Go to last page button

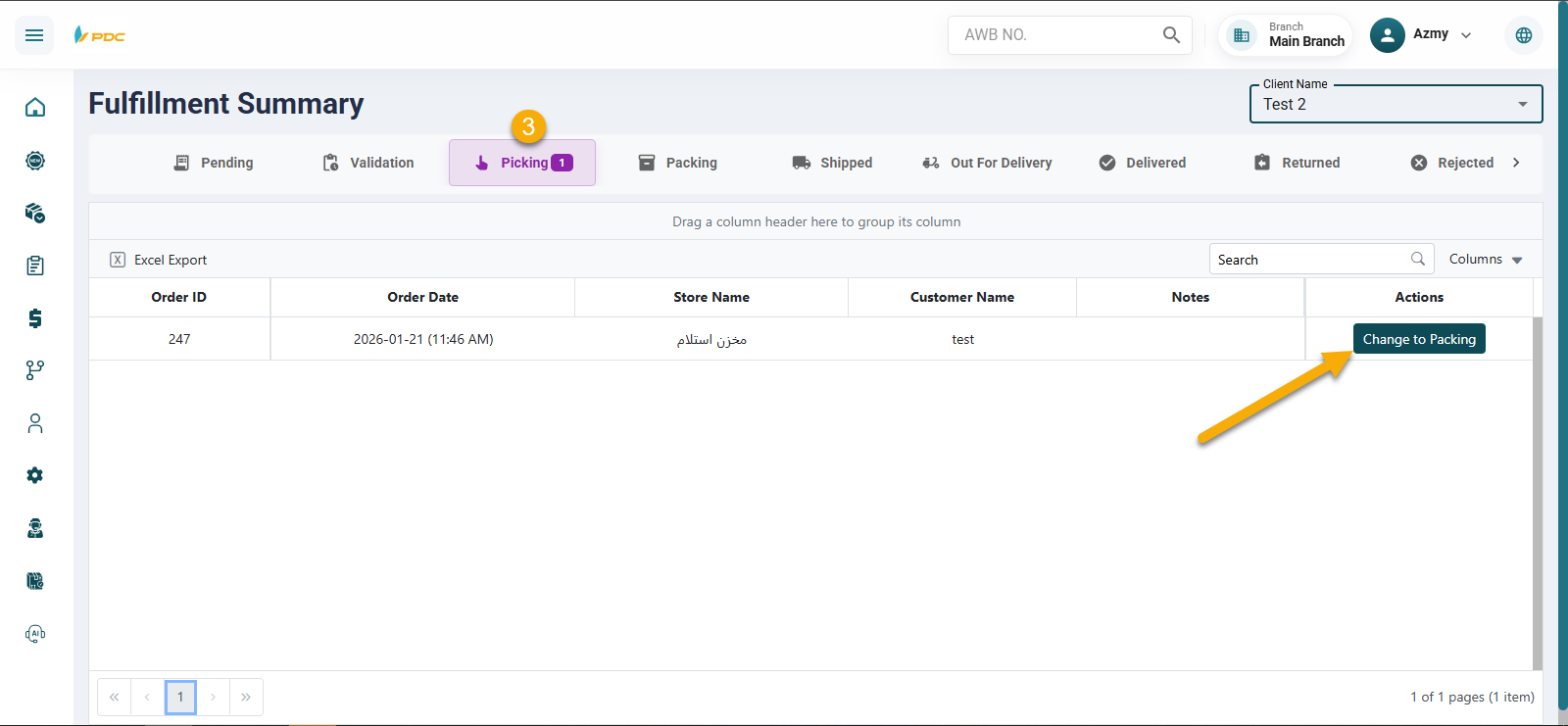[x=246, y=697]
